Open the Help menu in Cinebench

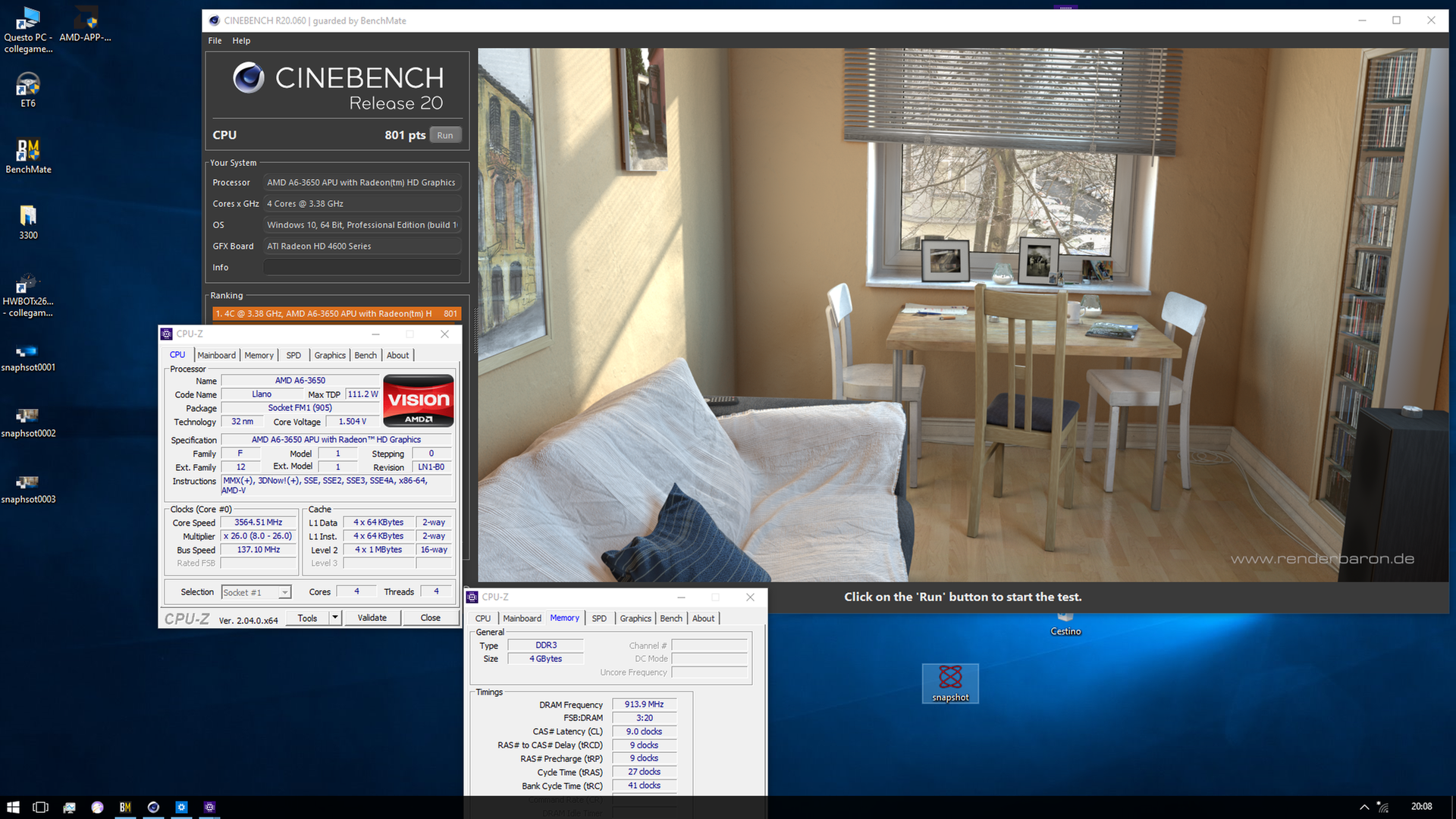tap(241, 41)
